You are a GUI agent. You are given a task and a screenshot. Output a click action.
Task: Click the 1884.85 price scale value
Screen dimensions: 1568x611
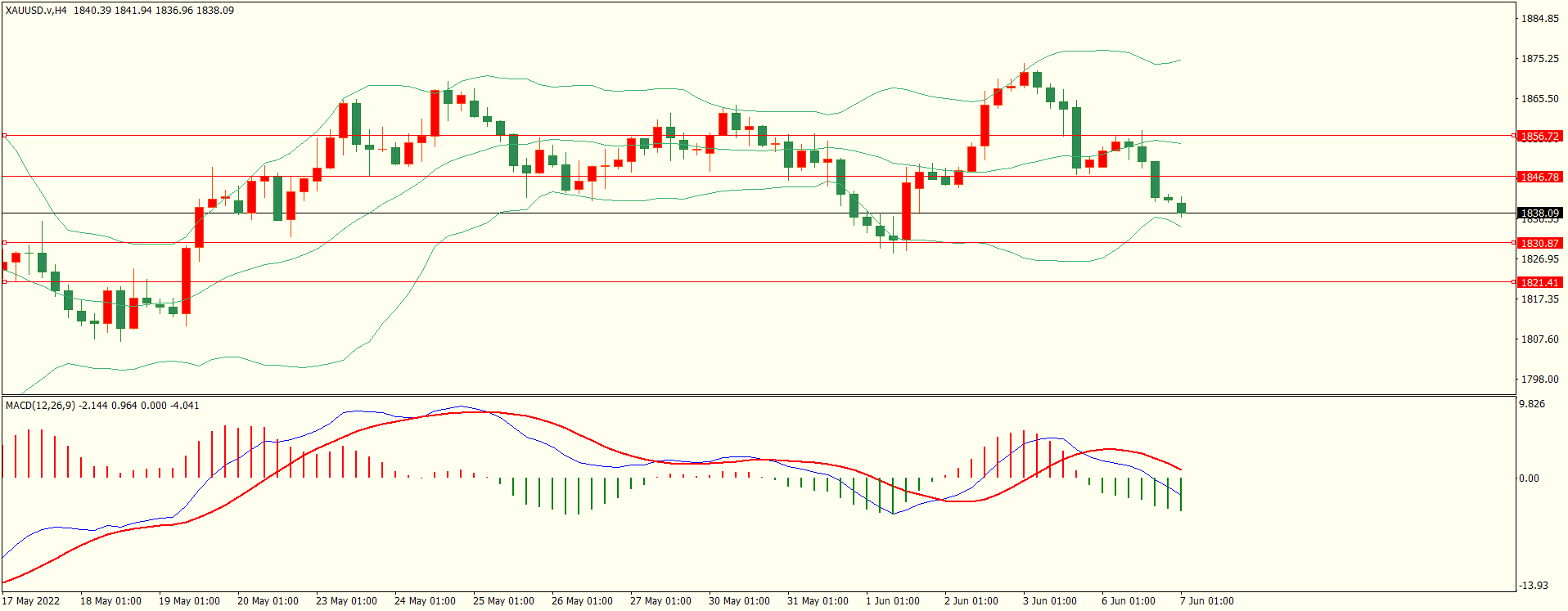click(x=1539, y=19)
